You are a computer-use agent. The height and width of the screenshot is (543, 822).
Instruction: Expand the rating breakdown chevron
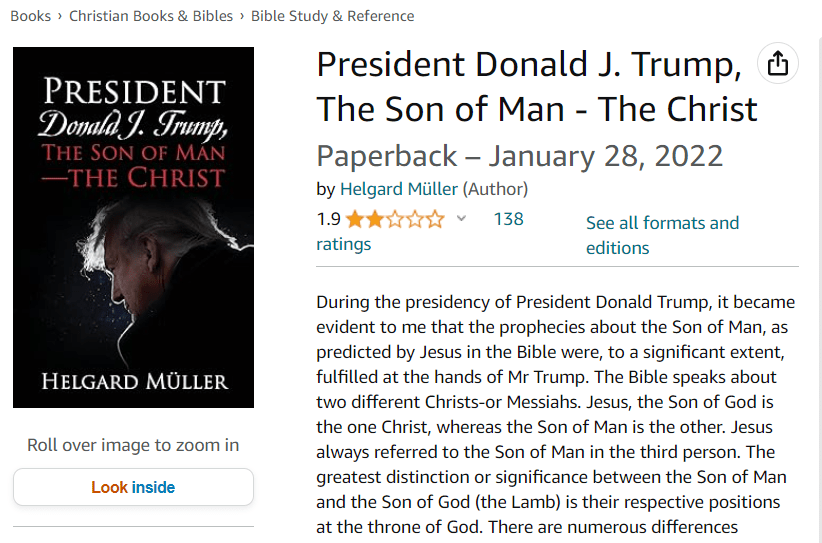461,219
